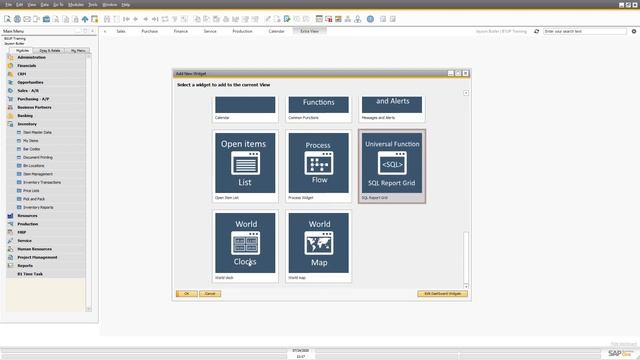Go to the first data record

pyautogui.click(x=126, y=19)
